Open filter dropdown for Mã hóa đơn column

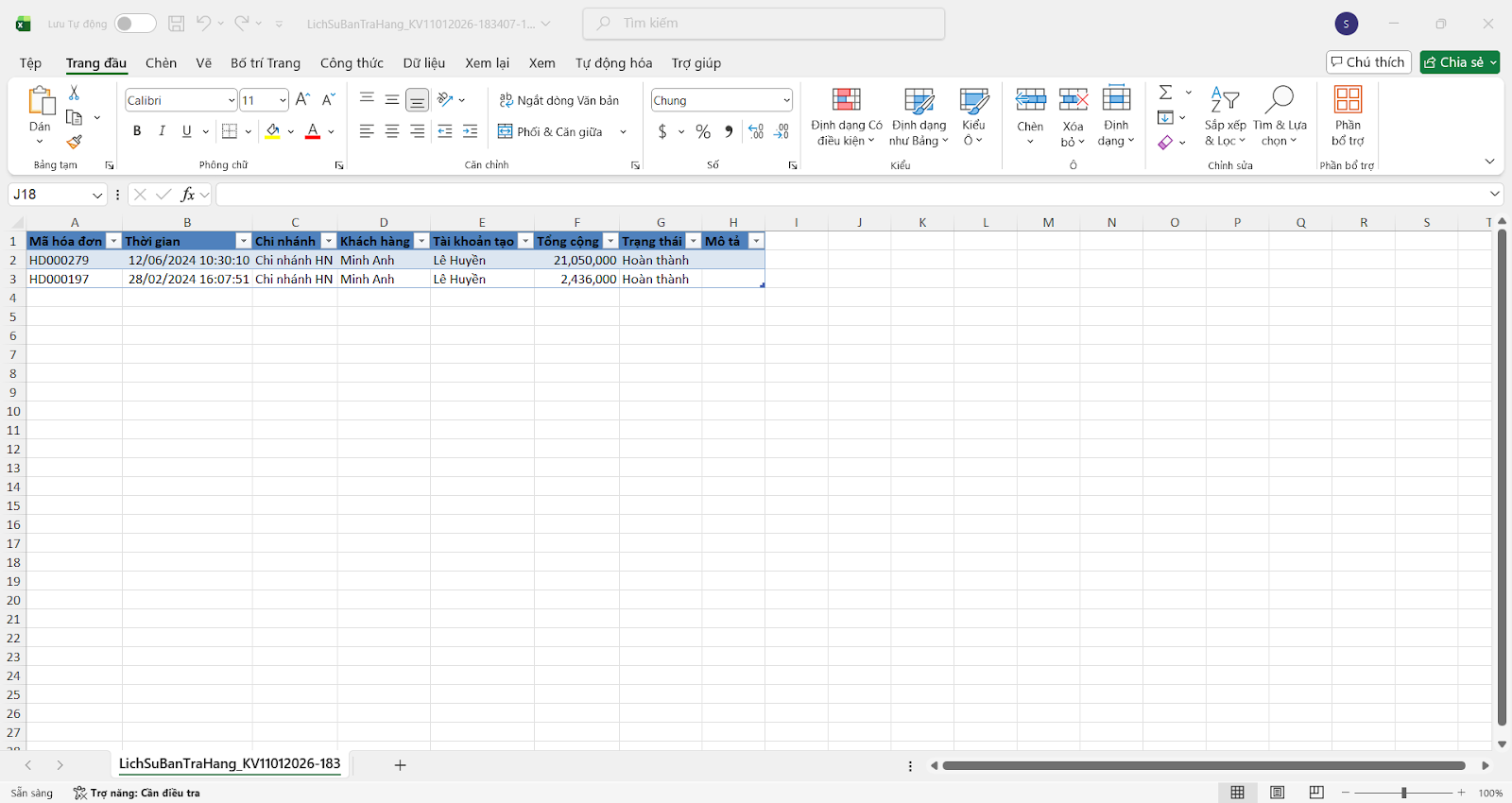pos(113,241)
